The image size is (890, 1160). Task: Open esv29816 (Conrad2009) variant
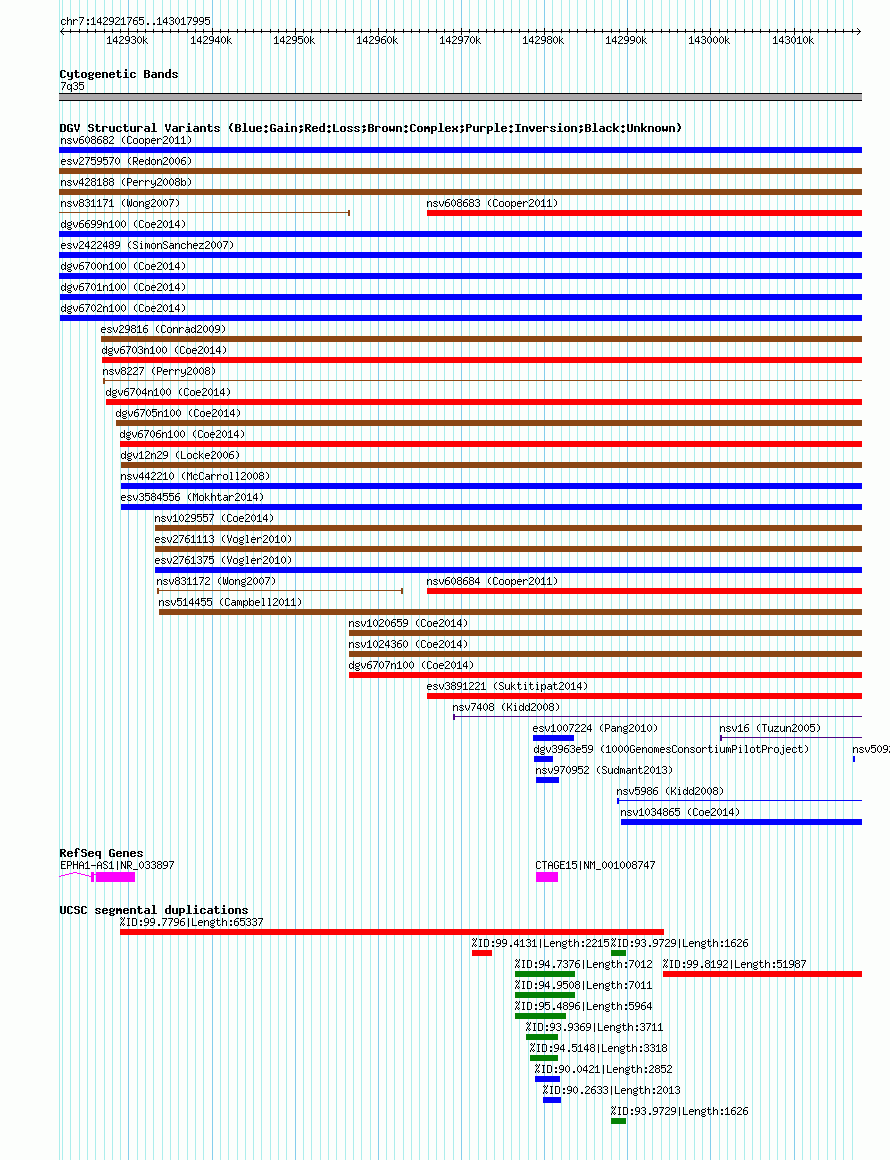click(x=163, y=328)
